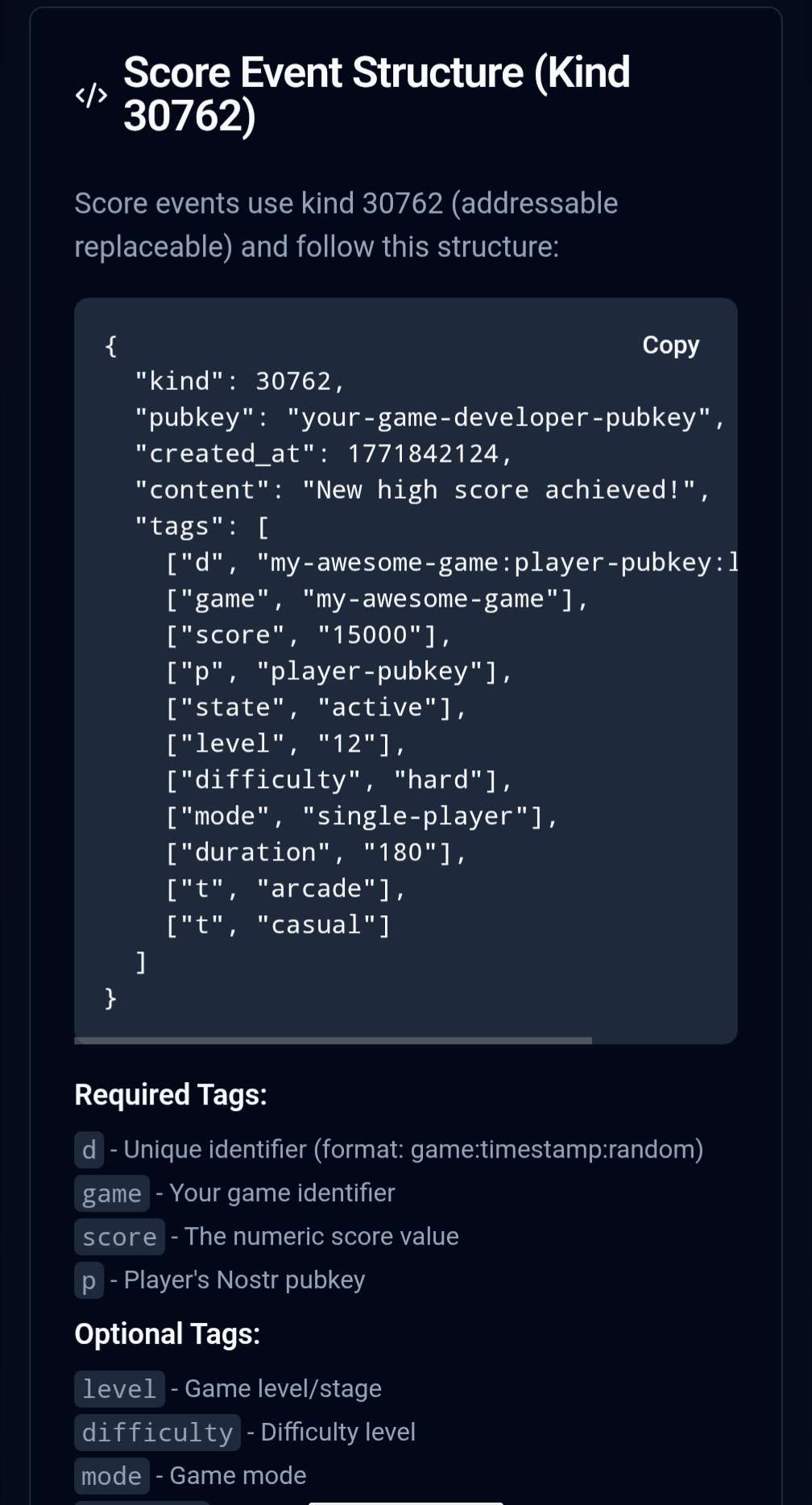Click the "Required Tags:" heading
The height and width of the screenshot is (1505, 812).
pyautogui.click(x=171, y=1095)
